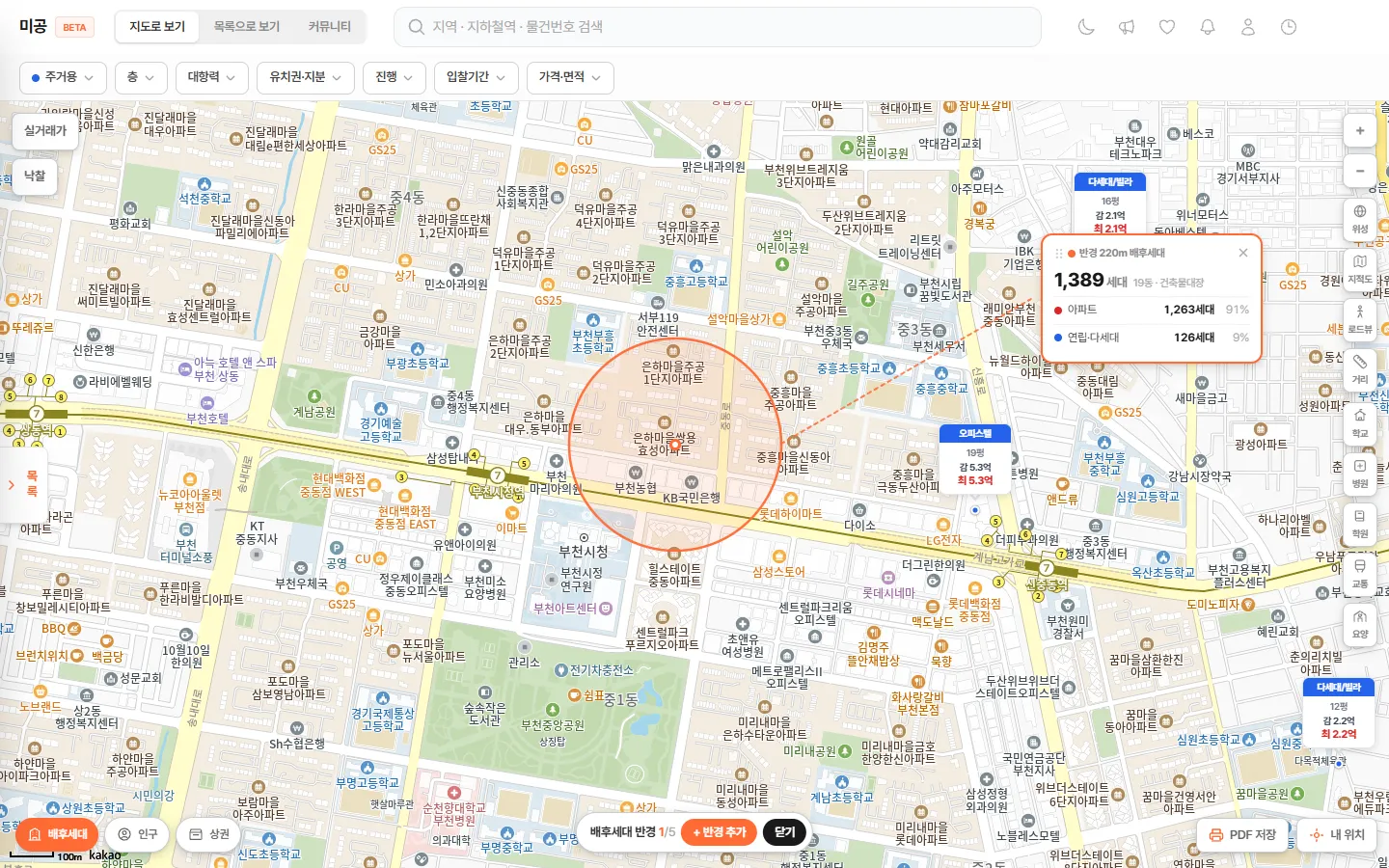Viewport: 1389px width, 868px height.
Task: Expand the 주거용 property type dropdown
Action: click(x=63, y=77)
